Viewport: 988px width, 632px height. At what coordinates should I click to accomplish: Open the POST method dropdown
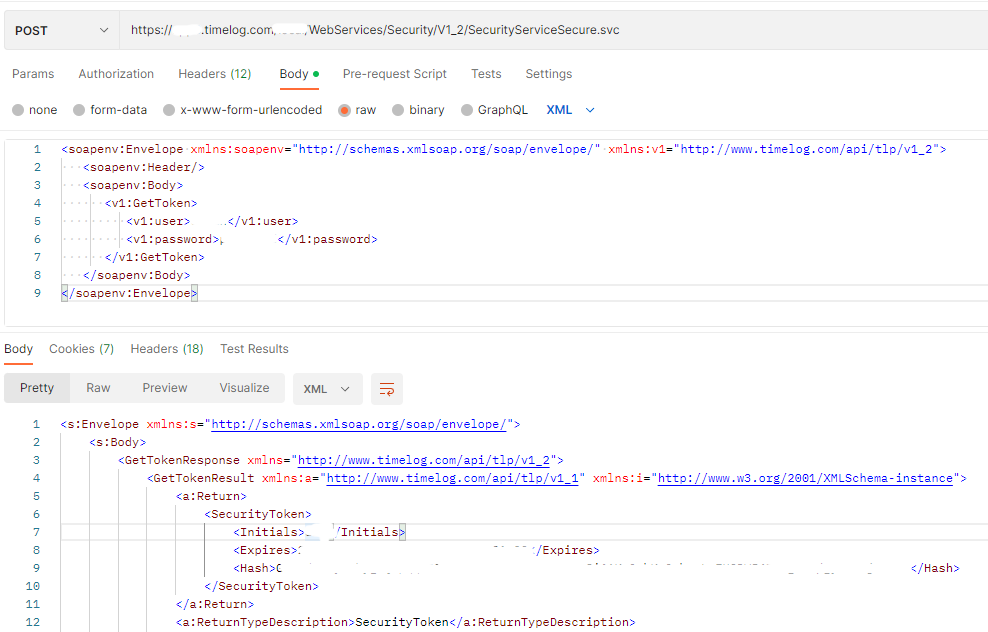click(x=60, y=31)
